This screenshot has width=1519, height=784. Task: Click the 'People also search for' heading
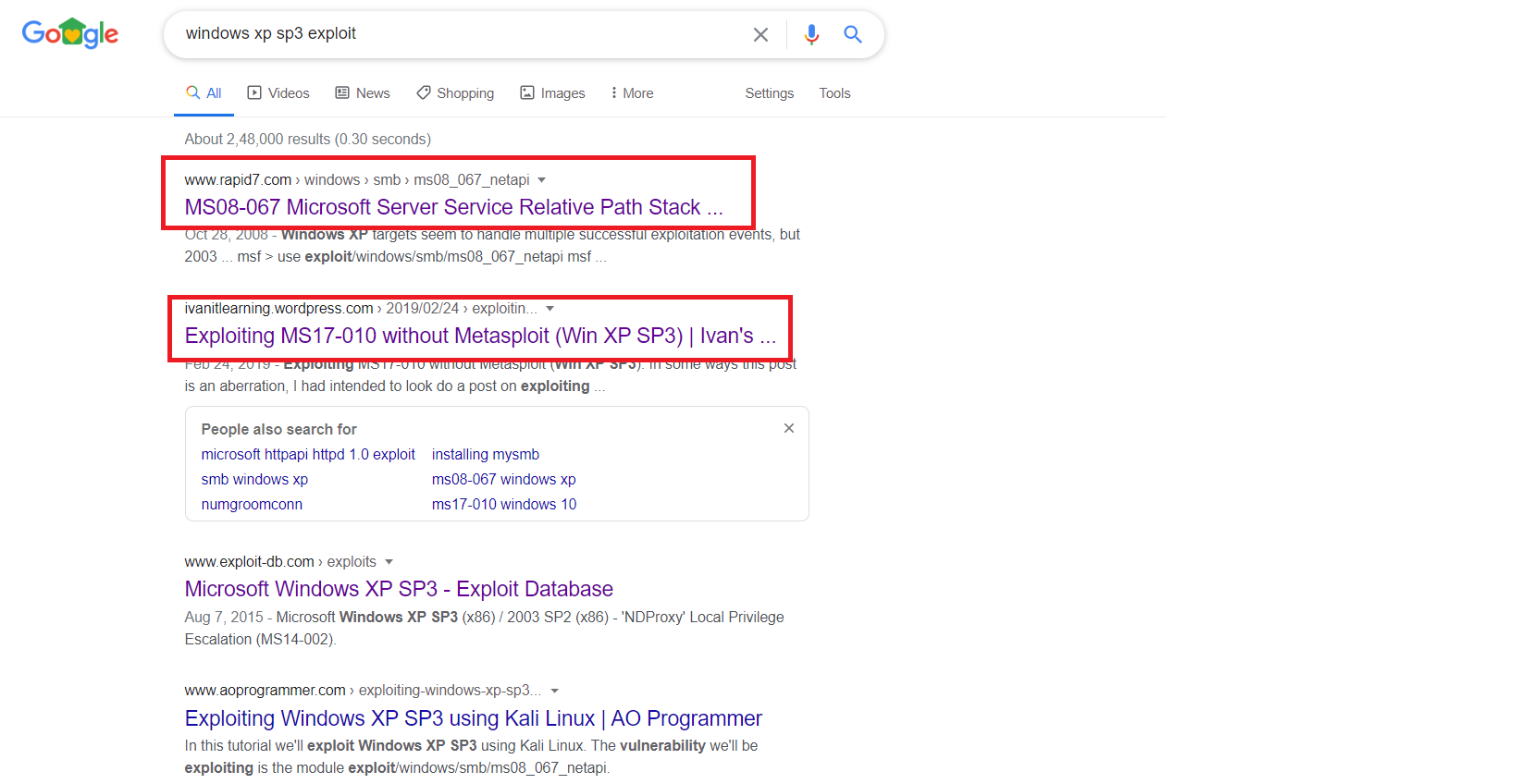pos(278,430)
